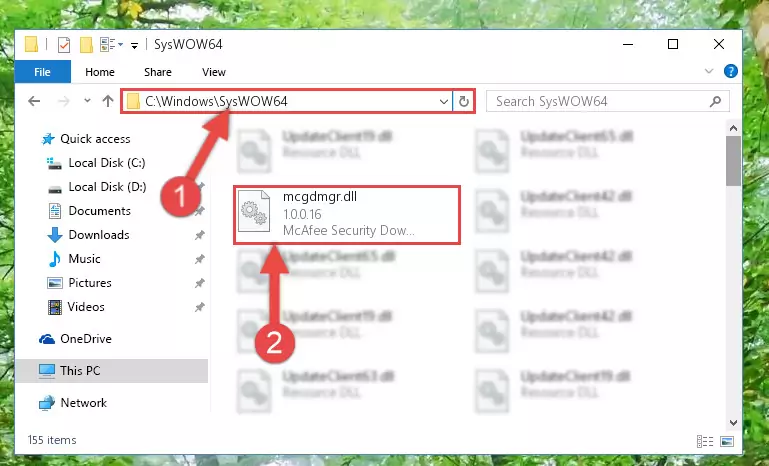Click the vertical scrollbar up arrow
Screen dimensions: 769x466
click(733, 129)
